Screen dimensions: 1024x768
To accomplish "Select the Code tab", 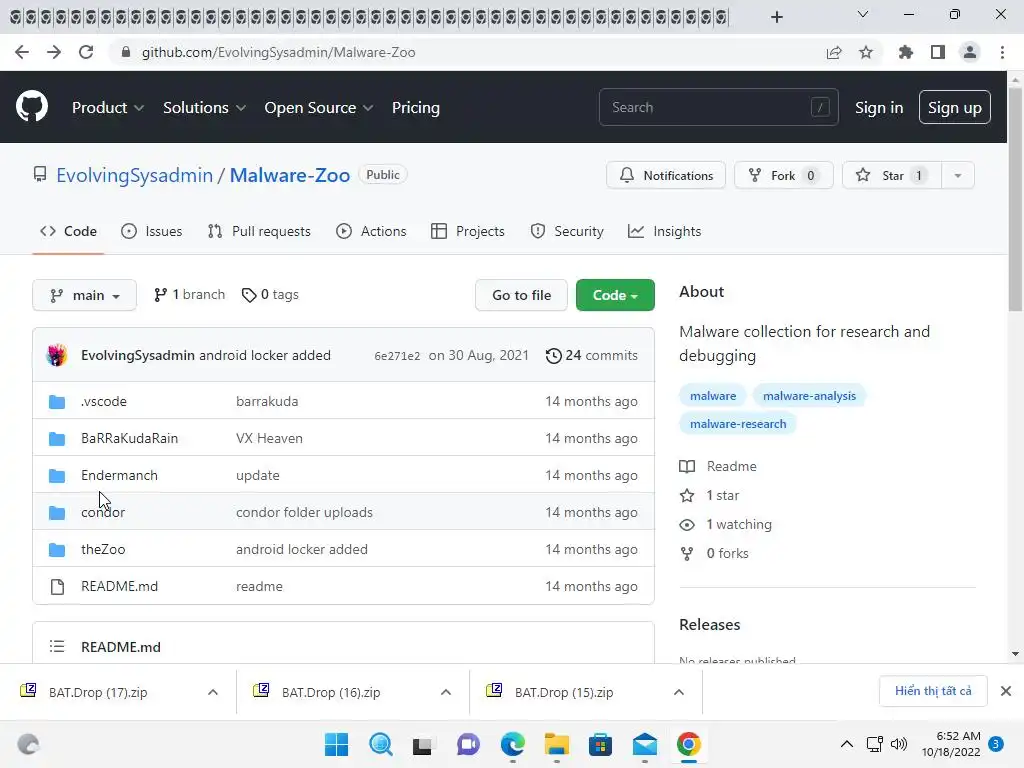I will [68, 231].
